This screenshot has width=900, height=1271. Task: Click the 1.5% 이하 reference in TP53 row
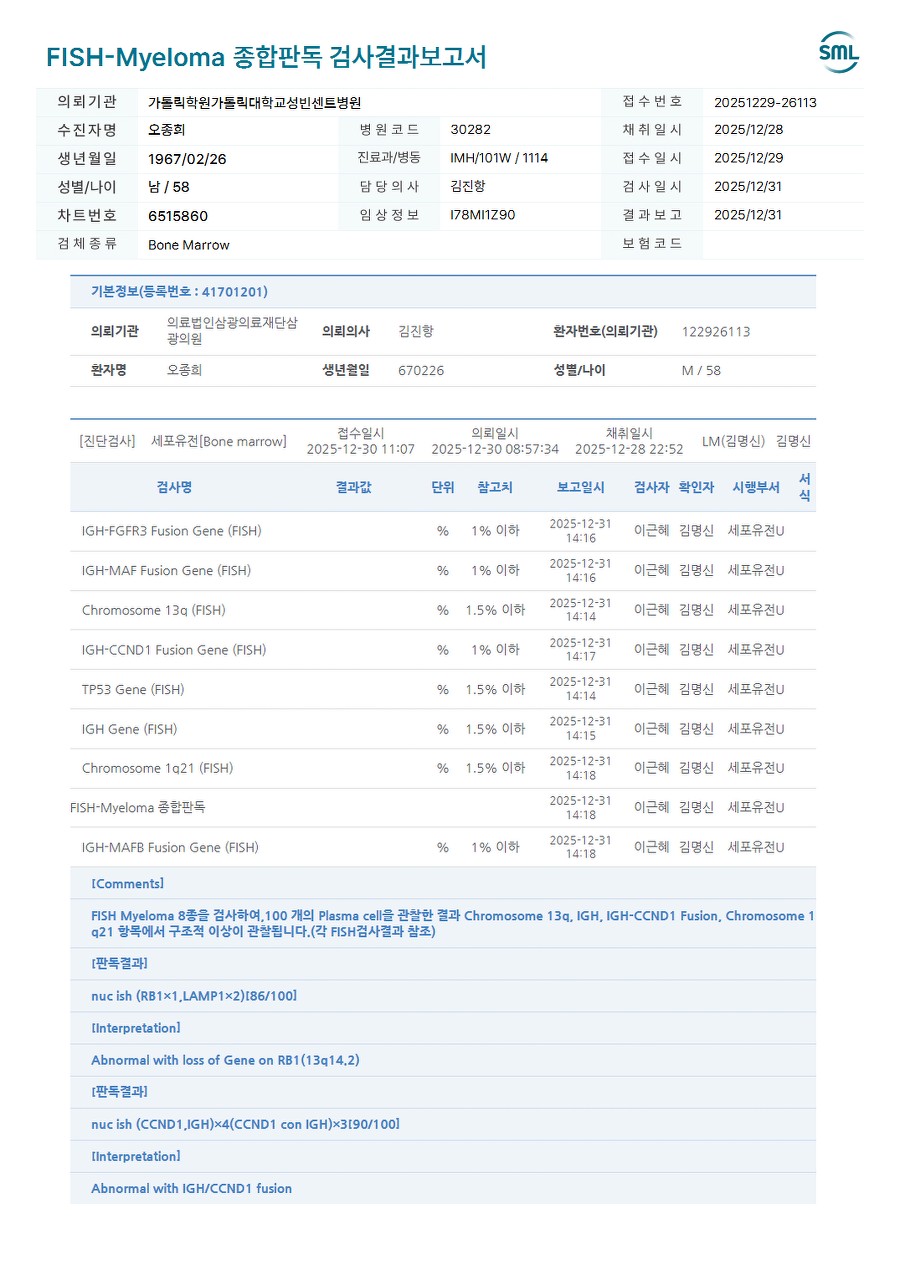[495, 690]
